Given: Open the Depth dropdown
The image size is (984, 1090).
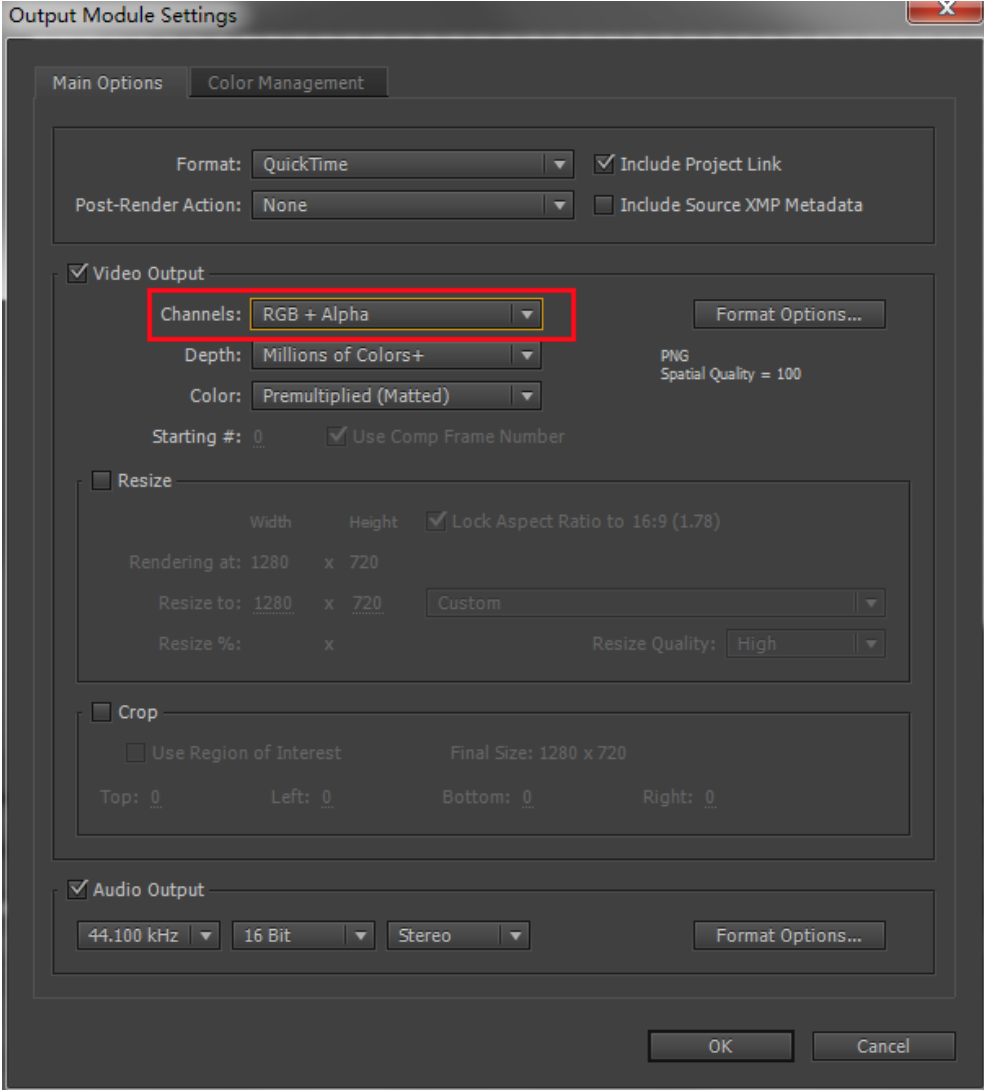Looking at the screenshot, I should 396,355.
